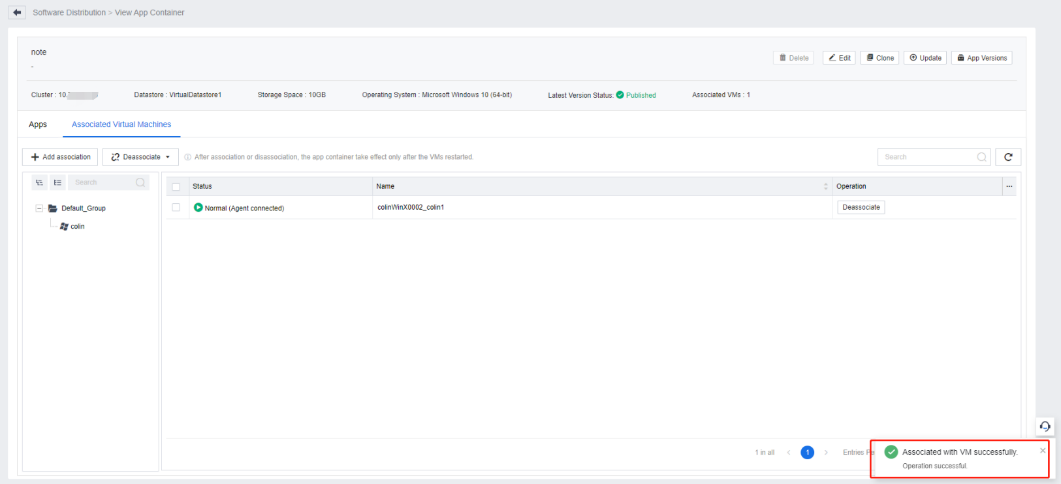Click the list view mode icon

[x=57, y=183]
